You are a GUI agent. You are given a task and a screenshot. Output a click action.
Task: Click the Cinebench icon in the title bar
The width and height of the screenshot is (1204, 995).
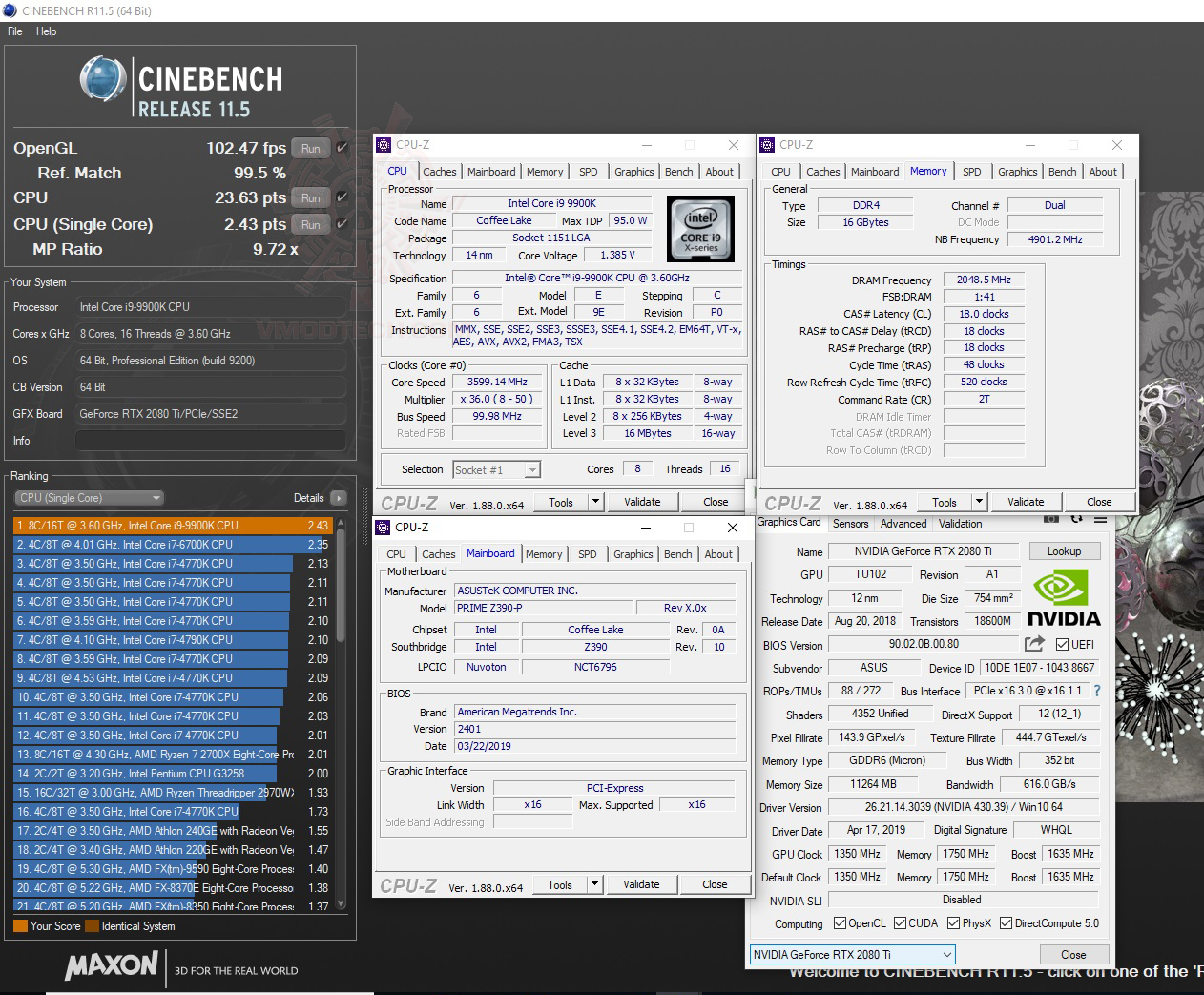[10, 10]
